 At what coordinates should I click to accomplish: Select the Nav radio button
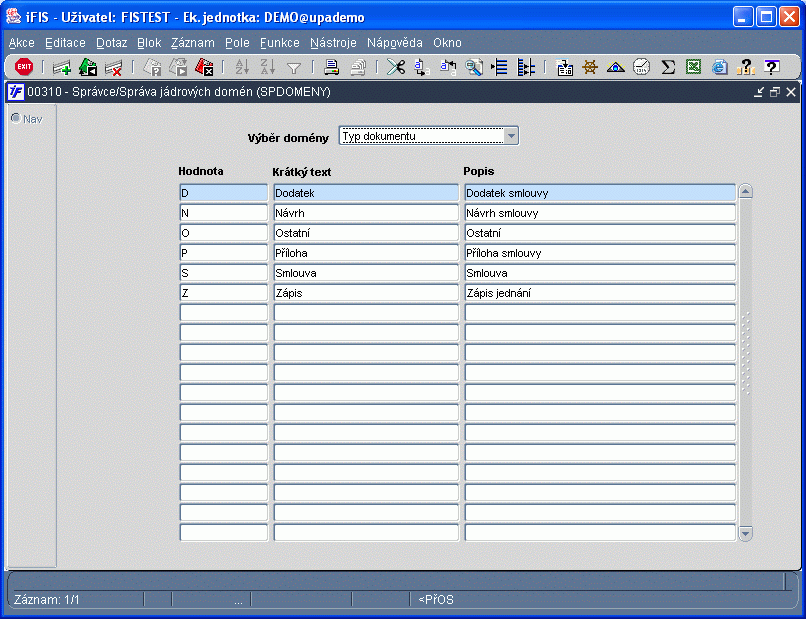pos(16,118)
